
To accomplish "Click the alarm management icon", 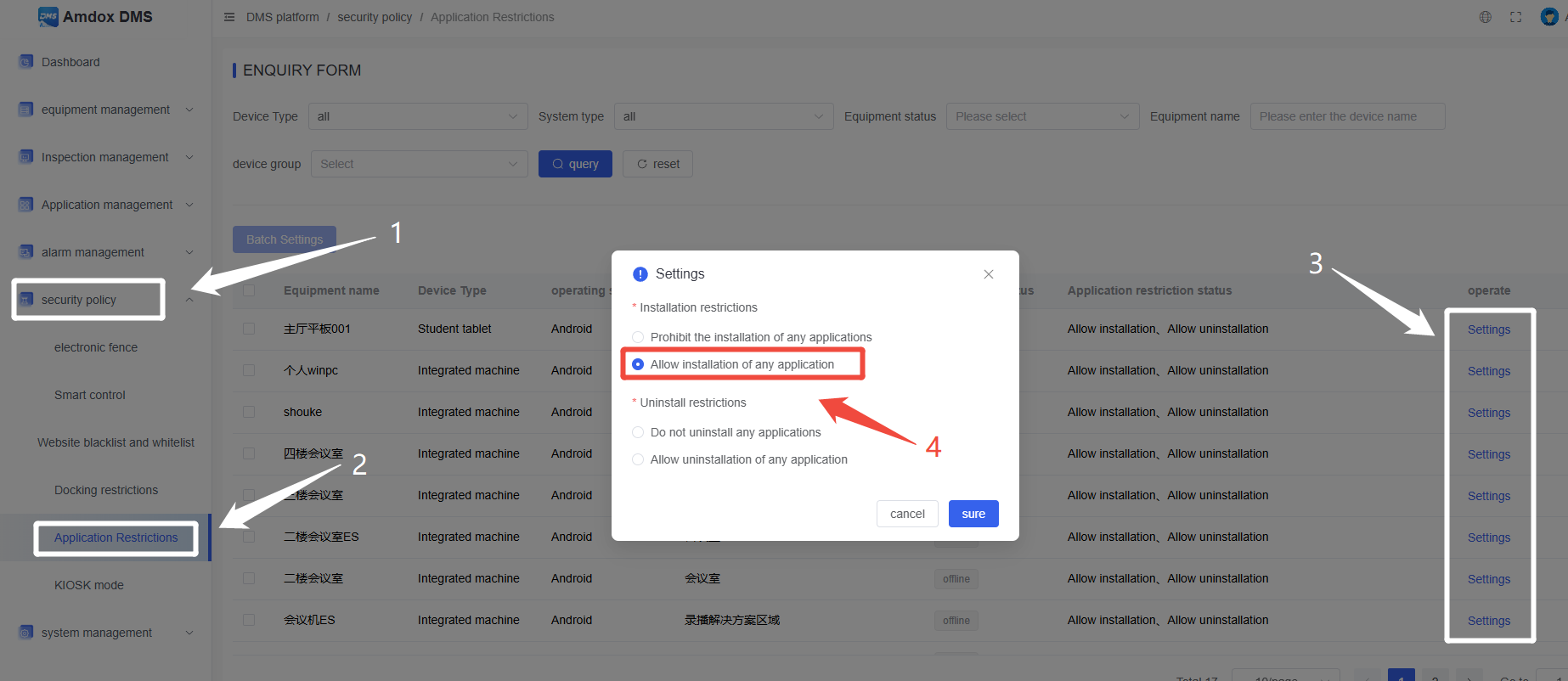I will pyautogui.click(x=26, y=252).
